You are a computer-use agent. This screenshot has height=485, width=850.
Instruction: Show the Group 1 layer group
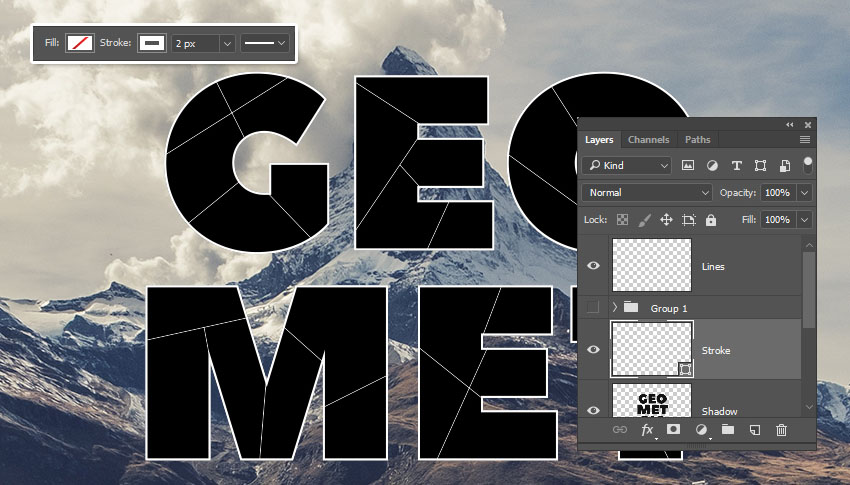(593, 307)
